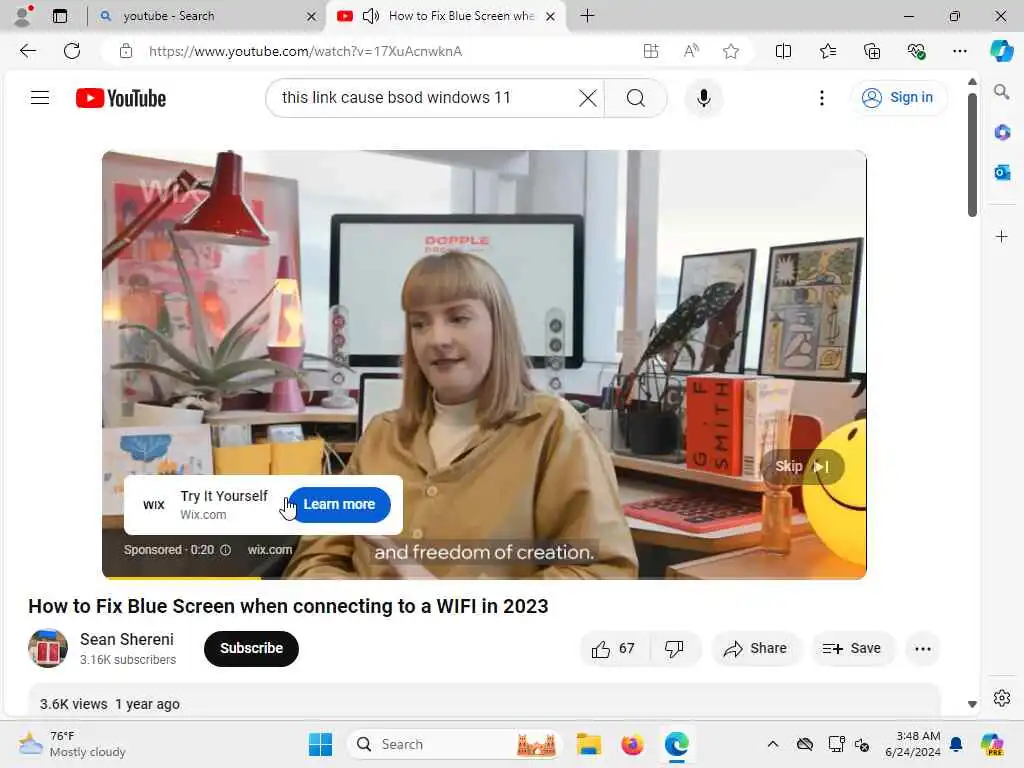This screenshot has width=1024, height=768.
Task: Open more actions below the video
Action: pos(923,648)
